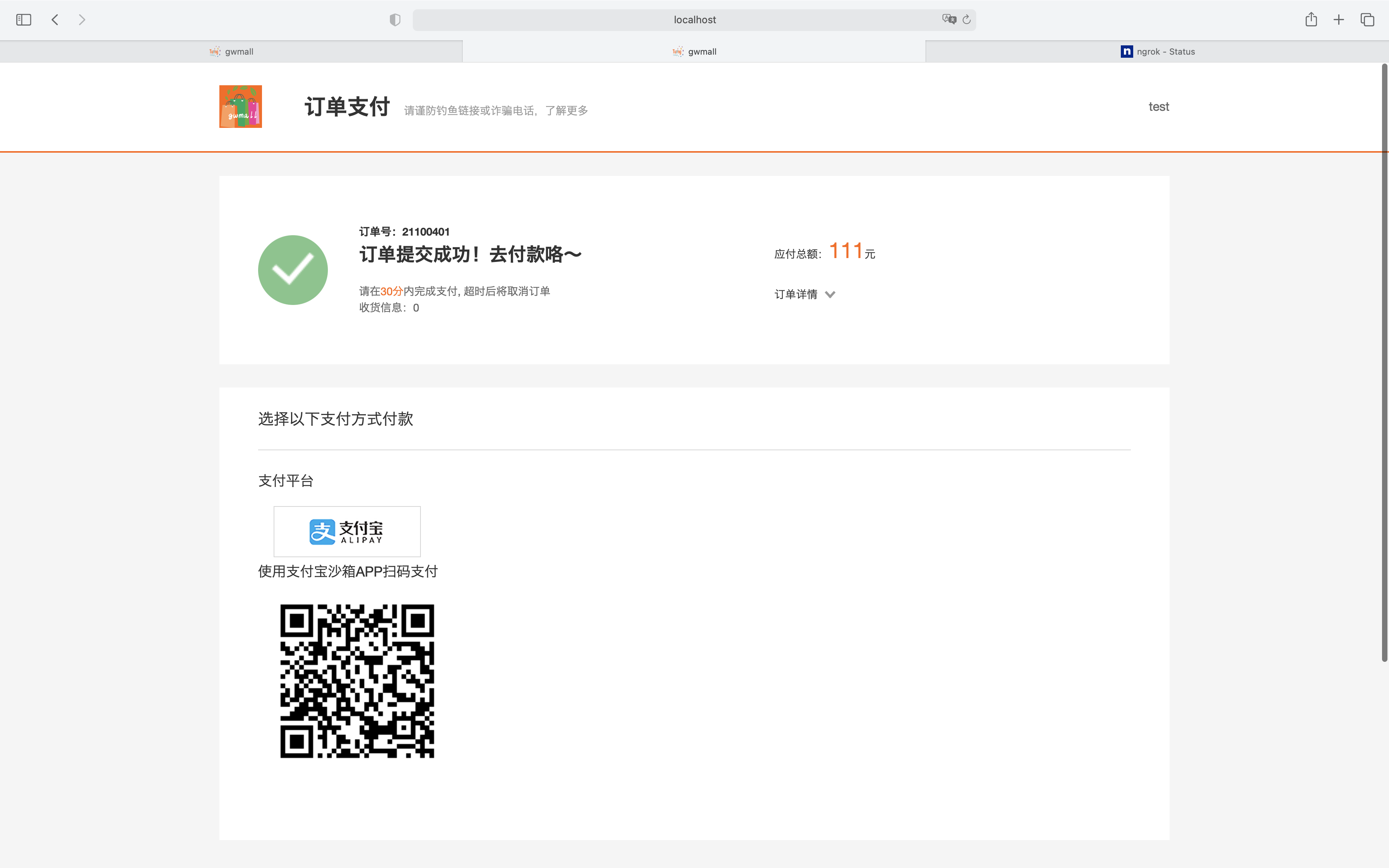Screen dimensions: 1389x868
Task: Click the gwmall shopping bag logo
Action: coord(241,107)
